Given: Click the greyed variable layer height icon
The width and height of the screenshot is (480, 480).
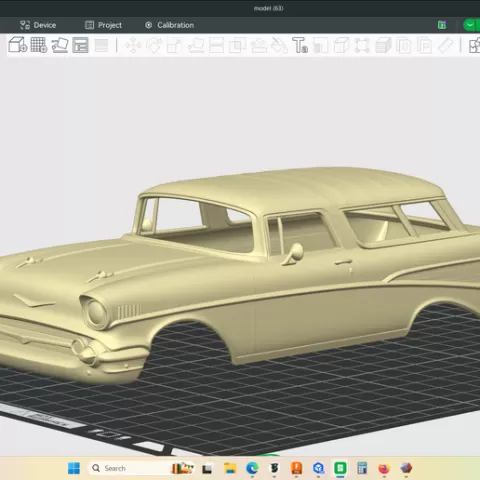Looking at the screenshot, I should point(101,45).
